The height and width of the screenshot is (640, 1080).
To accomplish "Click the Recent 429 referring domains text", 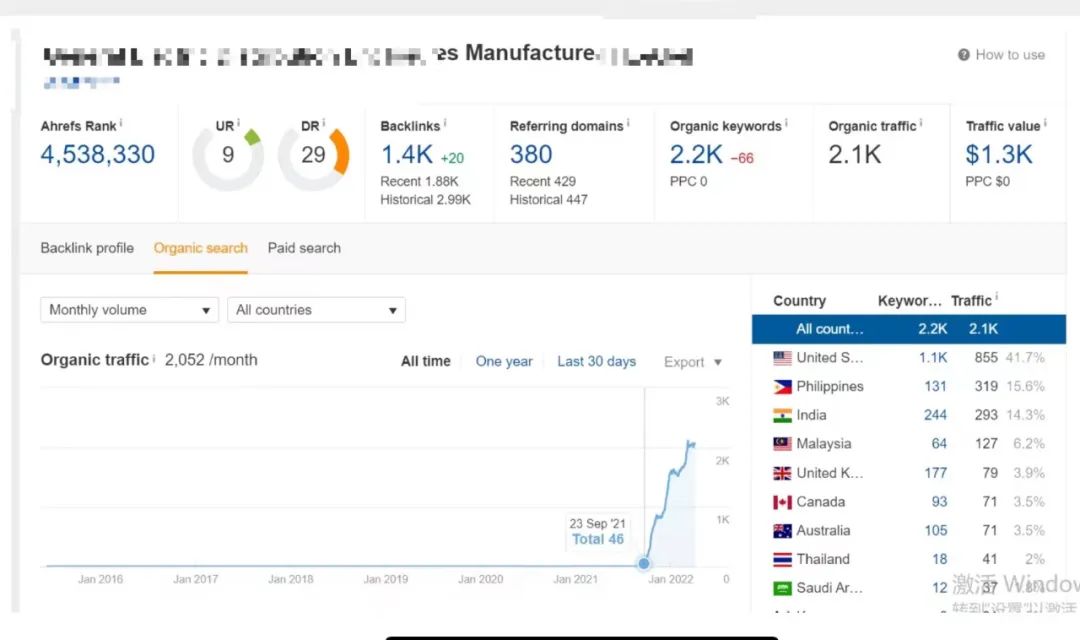I will click(543, 182).
